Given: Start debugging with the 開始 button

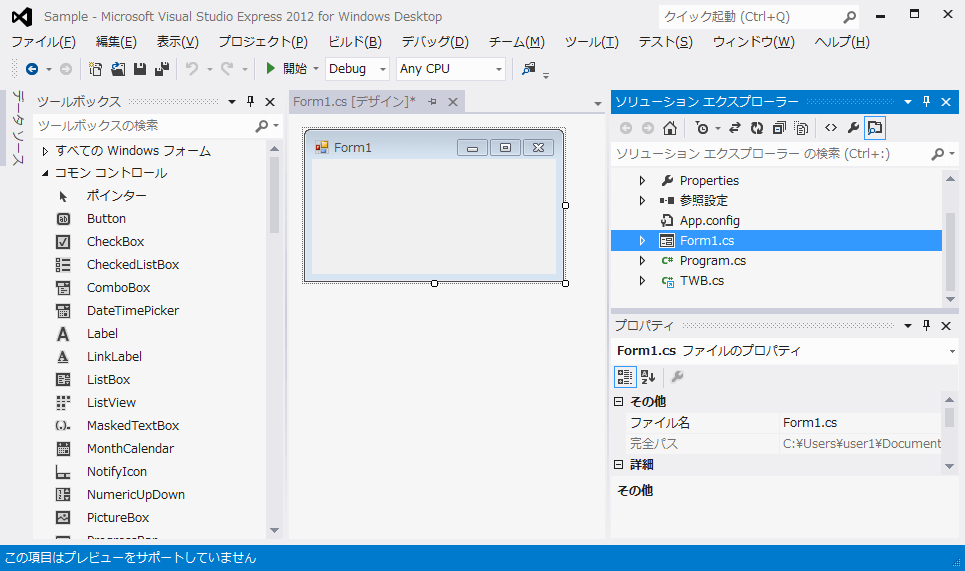Looking at the screenshot, I should pos(287,69).
